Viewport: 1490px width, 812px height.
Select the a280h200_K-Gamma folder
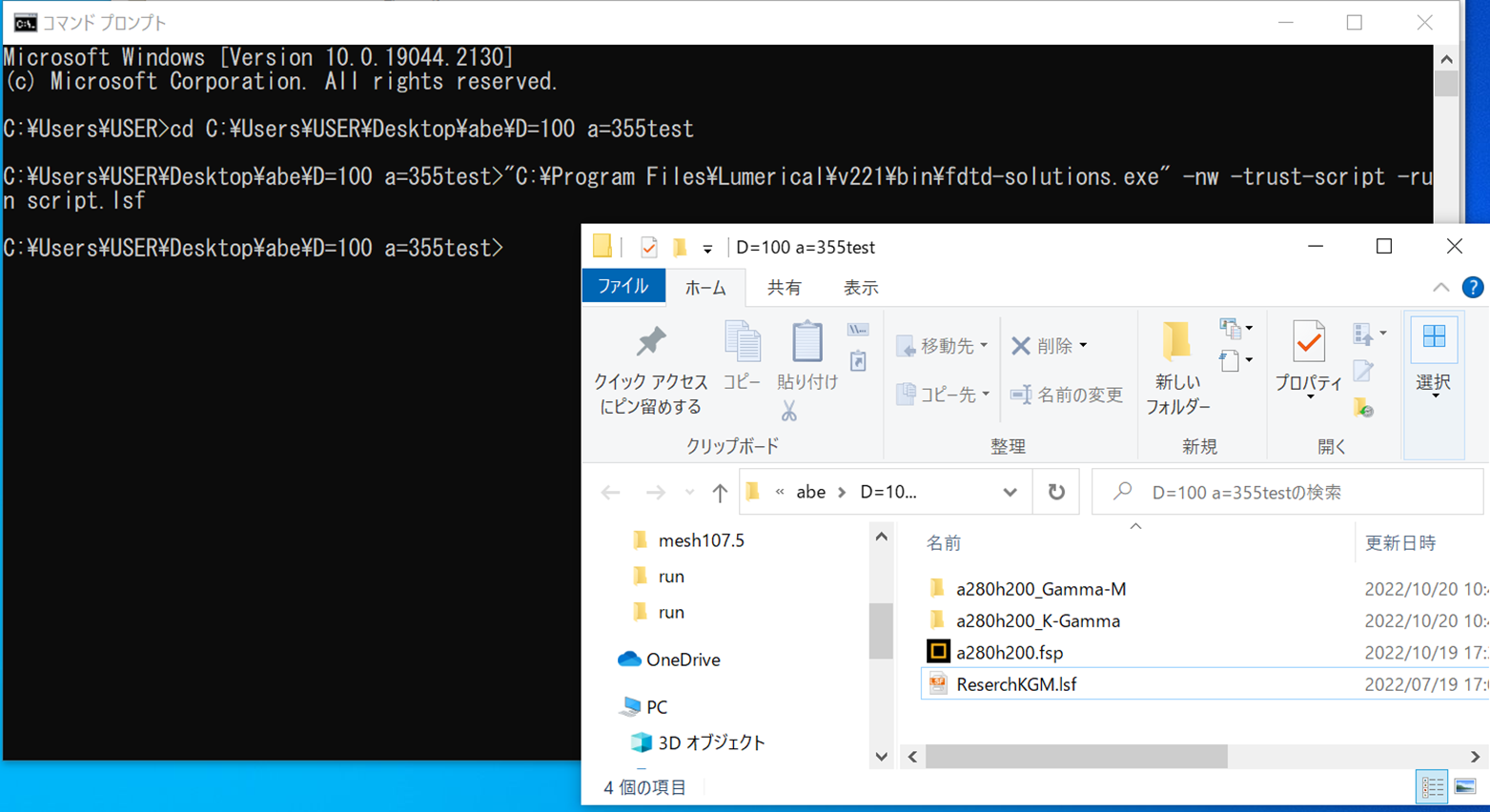click(1038, 620)
